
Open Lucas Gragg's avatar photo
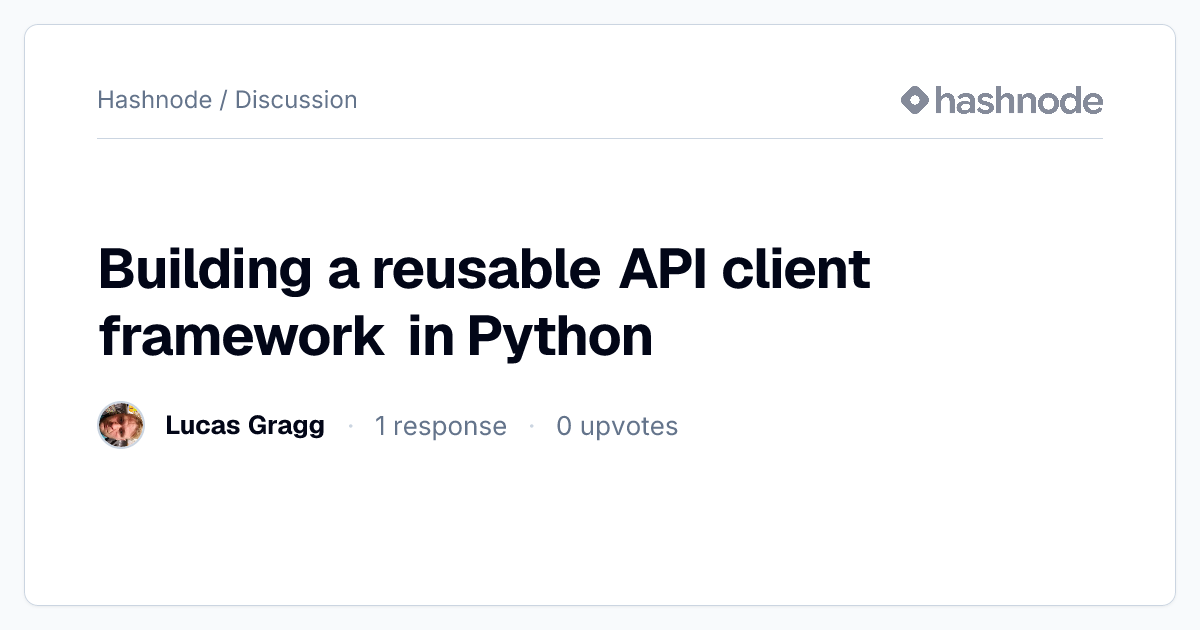point(121,426)
